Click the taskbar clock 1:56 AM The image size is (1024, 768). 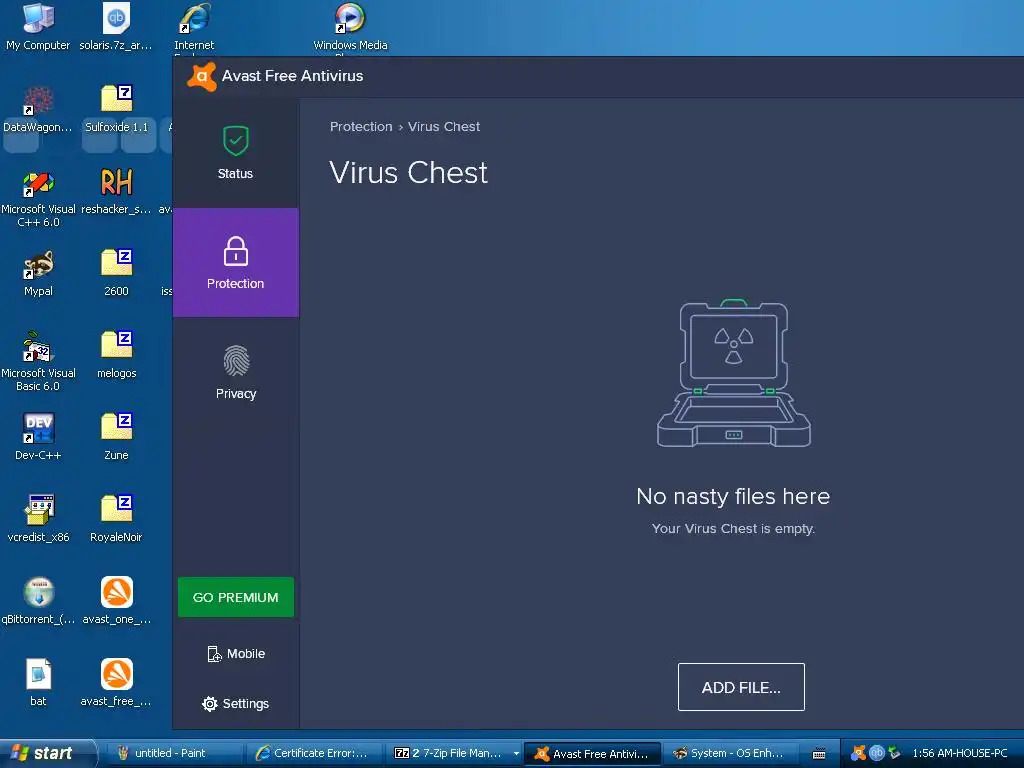(960, 754)
